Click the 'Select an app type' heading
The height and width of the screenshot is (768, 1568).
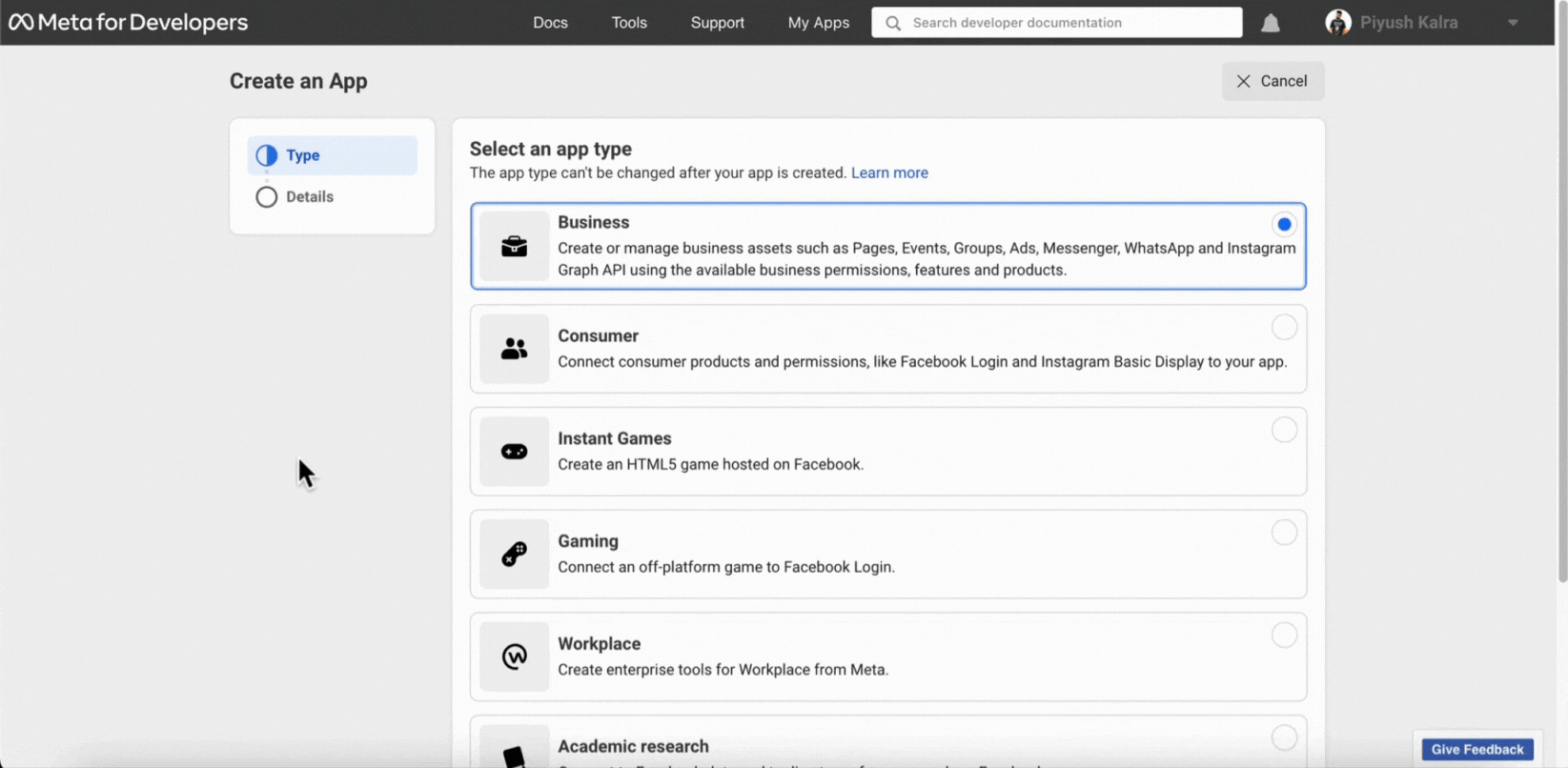[x=551, y=149]
